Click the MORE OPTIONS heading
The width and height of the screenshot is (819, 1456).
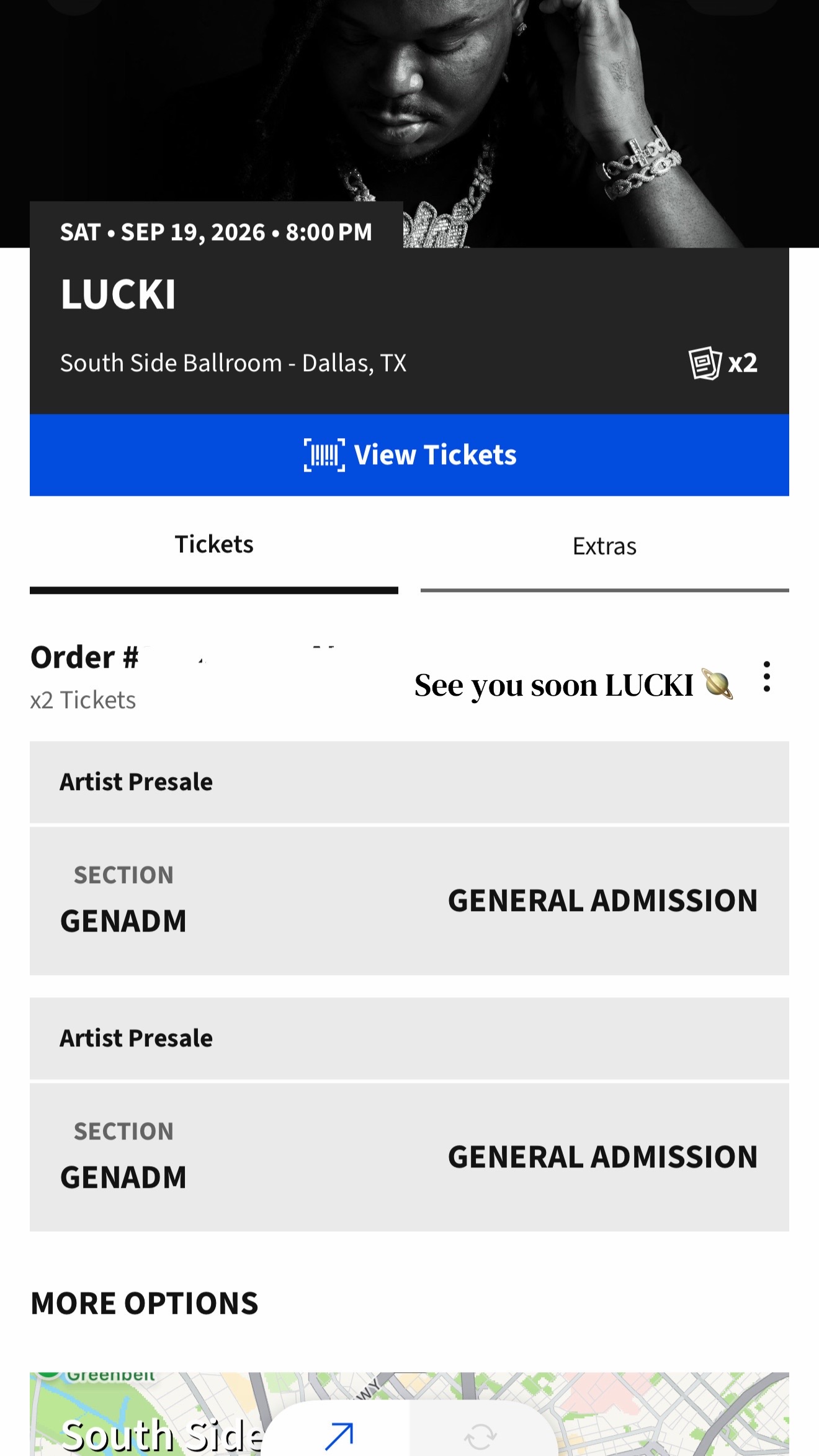[x=145, y=1303]
